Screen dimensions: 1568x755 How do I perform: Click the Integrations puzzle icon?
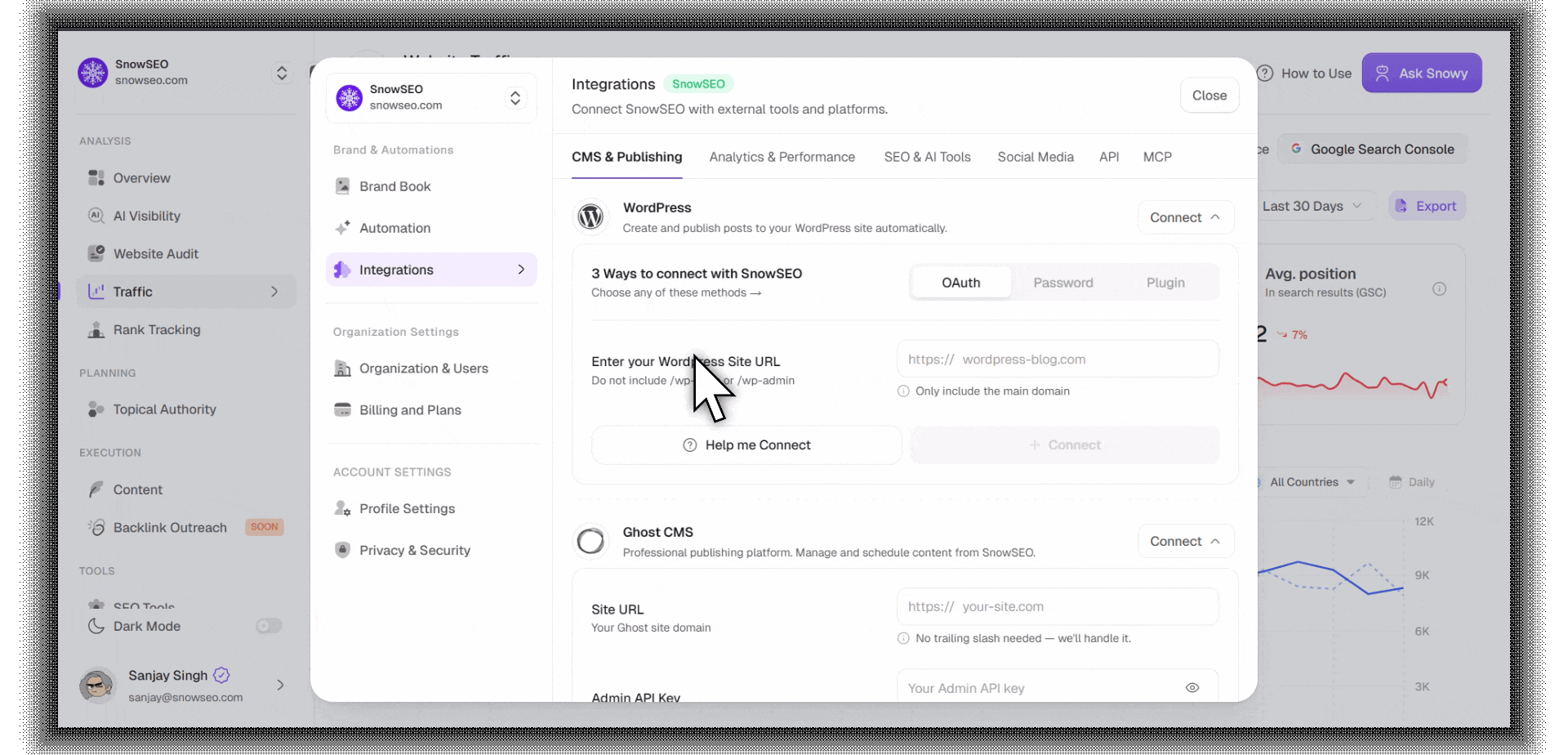tap(342, 270)
